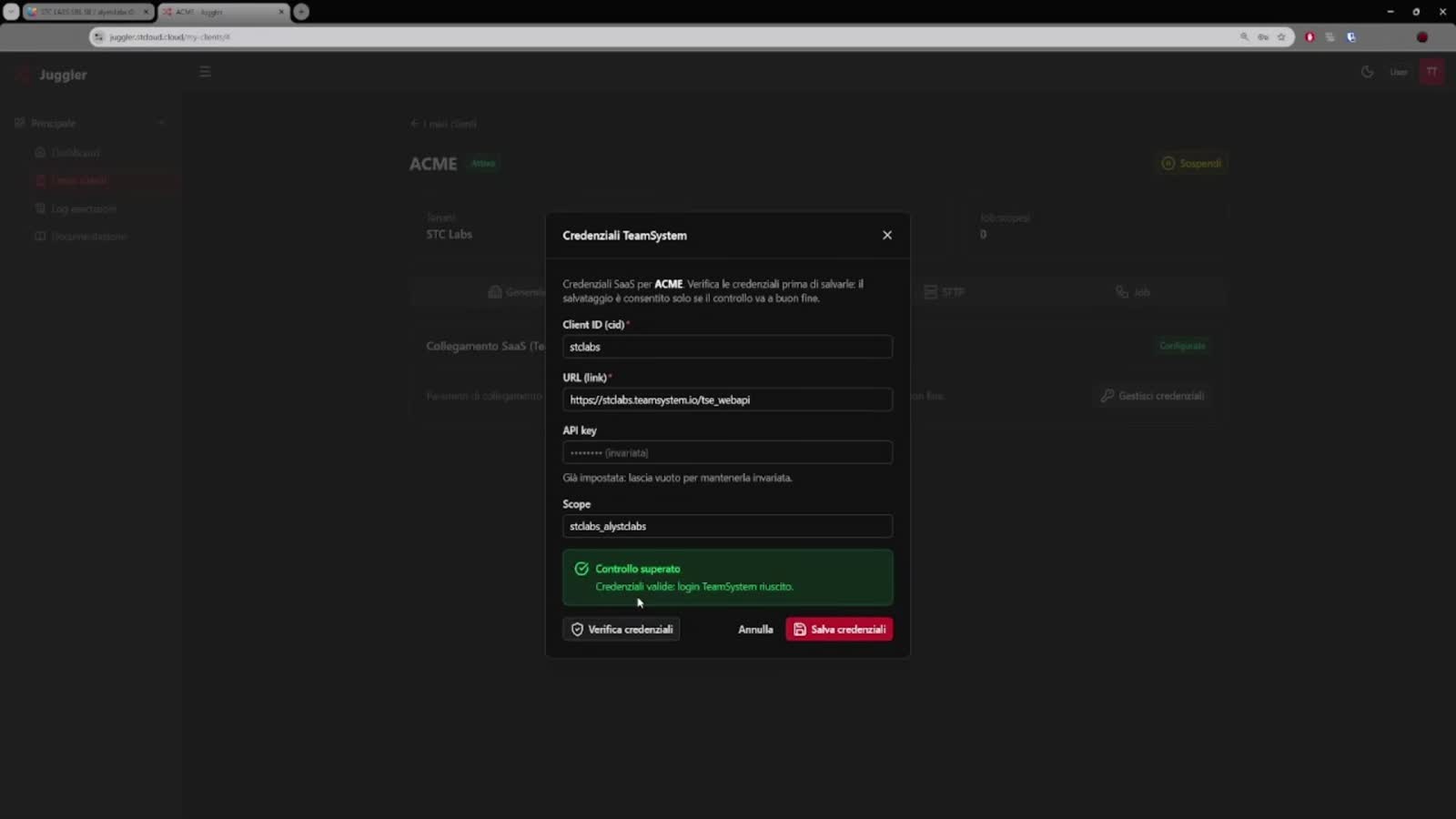Focus the URL (link) field

(727, 399)
